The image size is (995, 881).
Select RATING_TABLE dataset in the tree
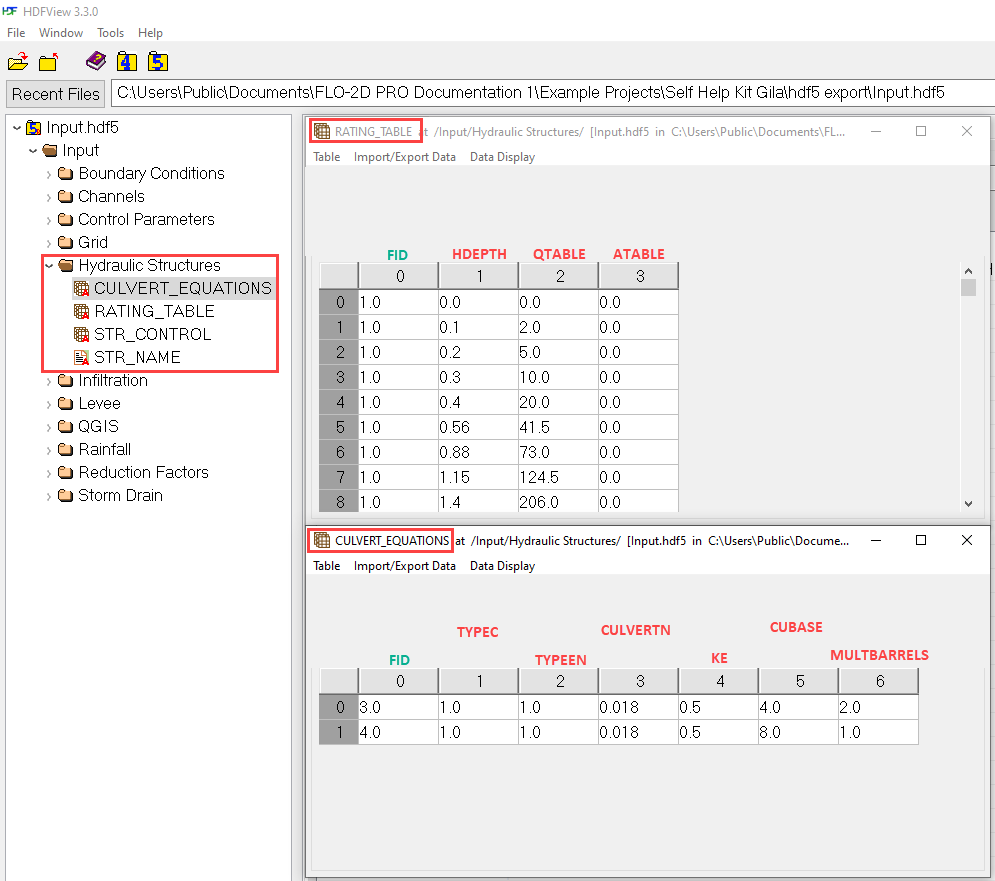click(x=154, y=311)
